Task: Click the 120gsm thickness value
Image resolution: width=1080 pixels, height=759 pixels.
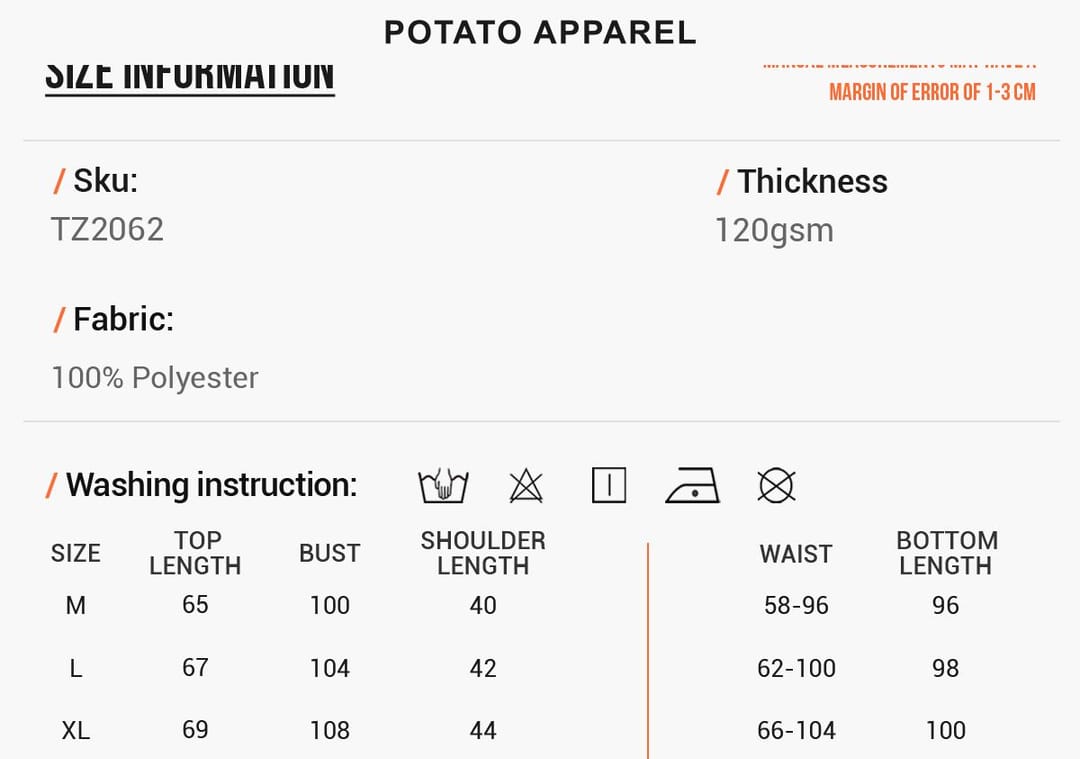Action: coord(774,231)
